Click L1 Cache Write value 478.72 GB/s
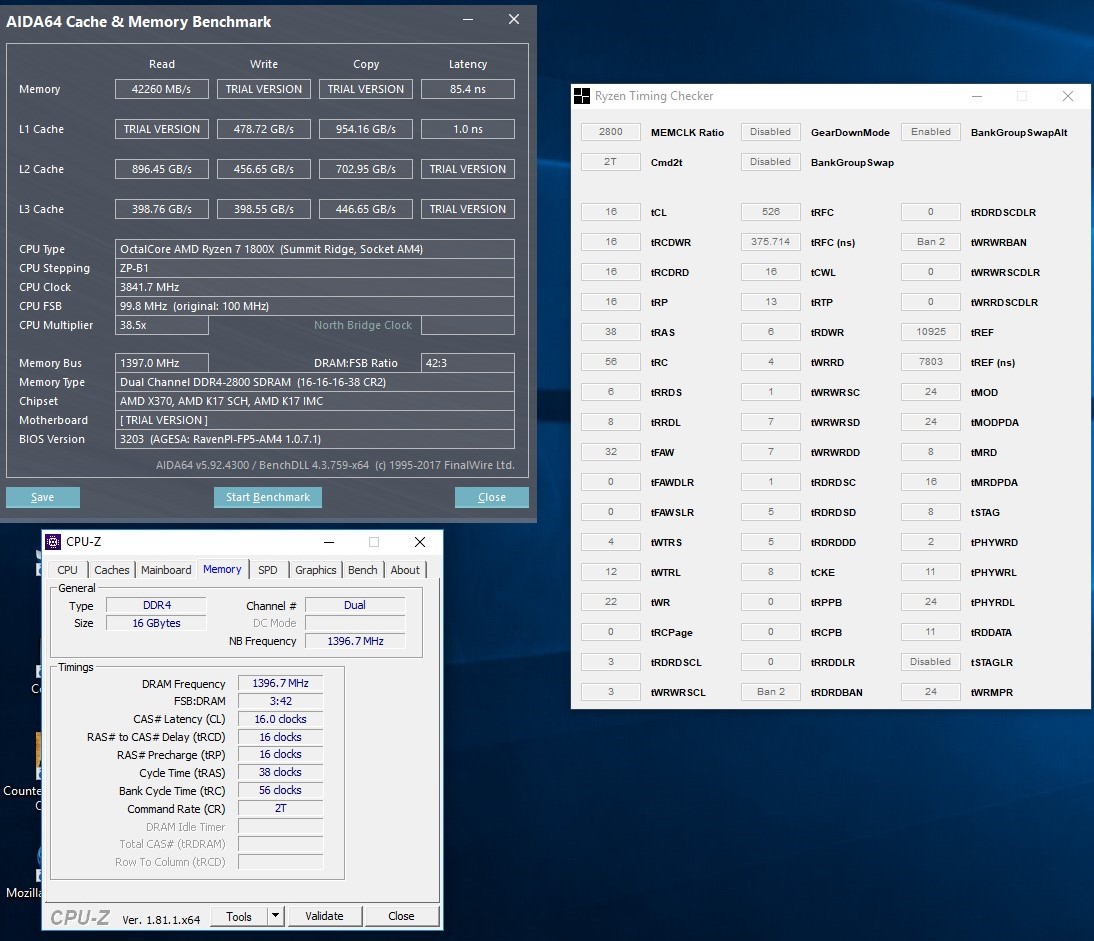 coord(264,129)
